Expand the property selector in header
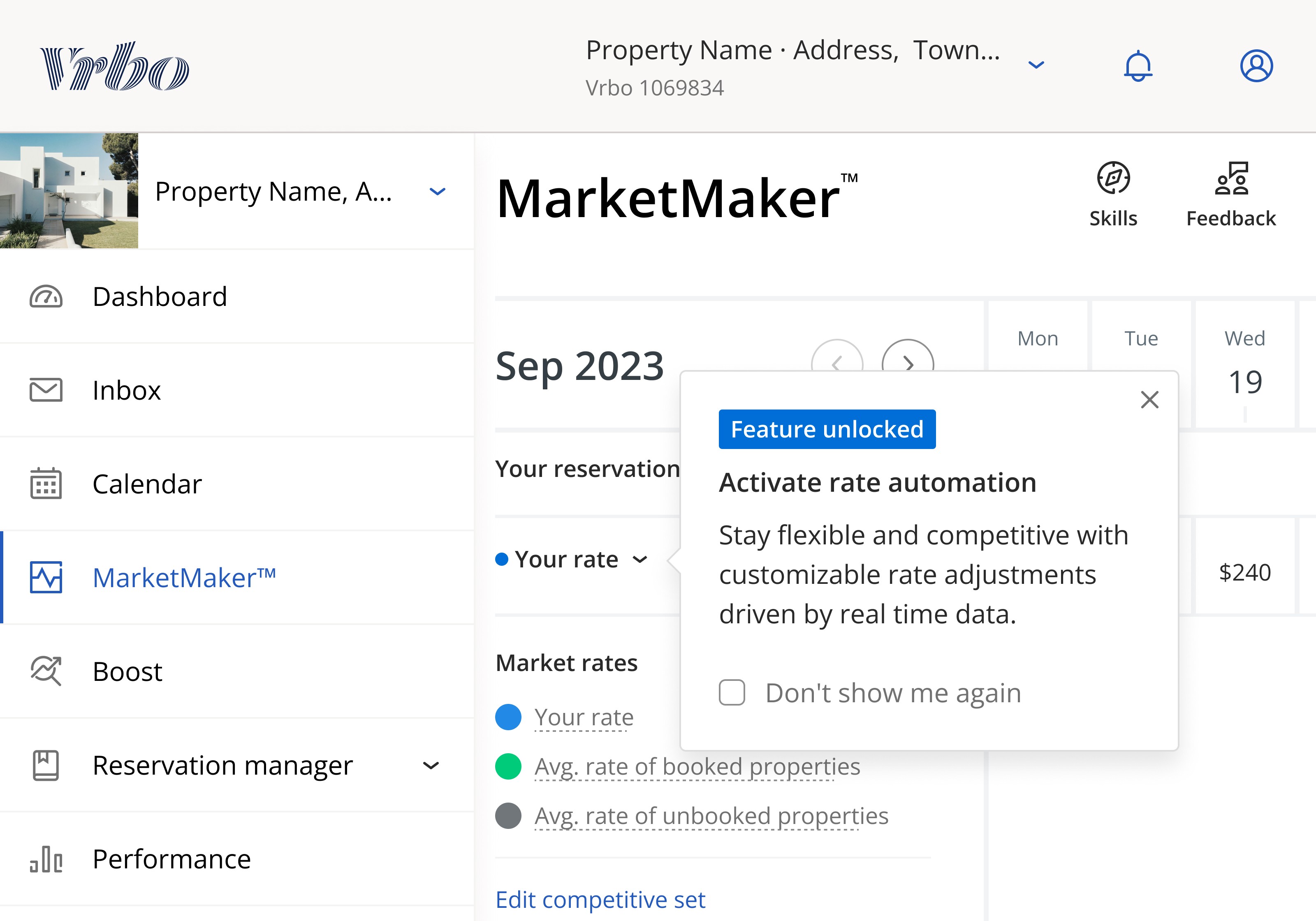1316x921 pixels. click(1036, 65)
